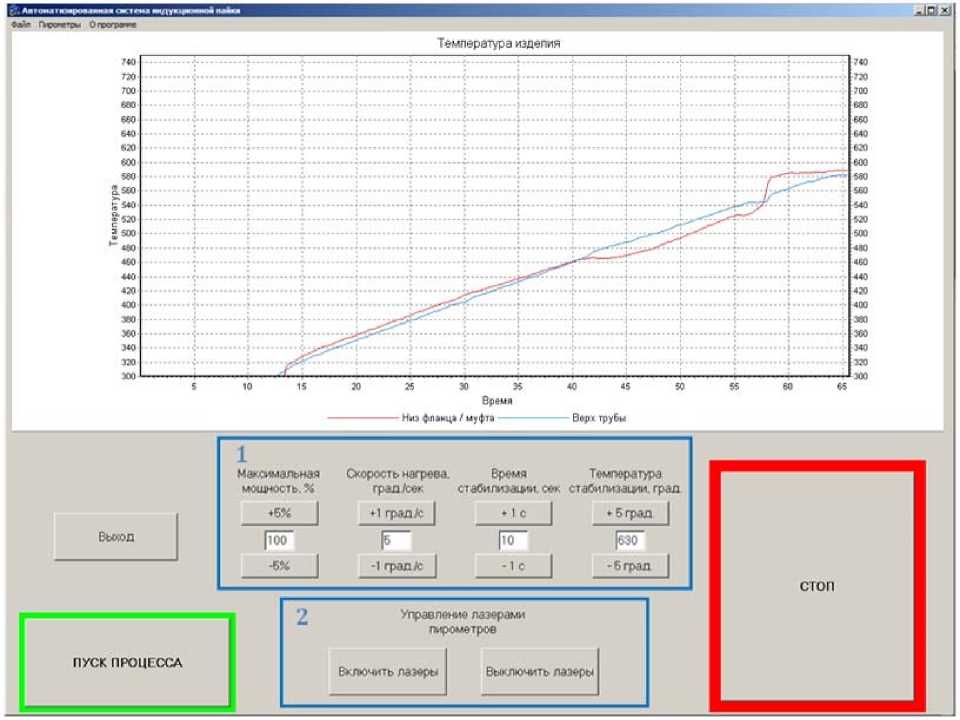Open the О программе menu
Screen dimensions: 960x720
(x=113, y=25)
